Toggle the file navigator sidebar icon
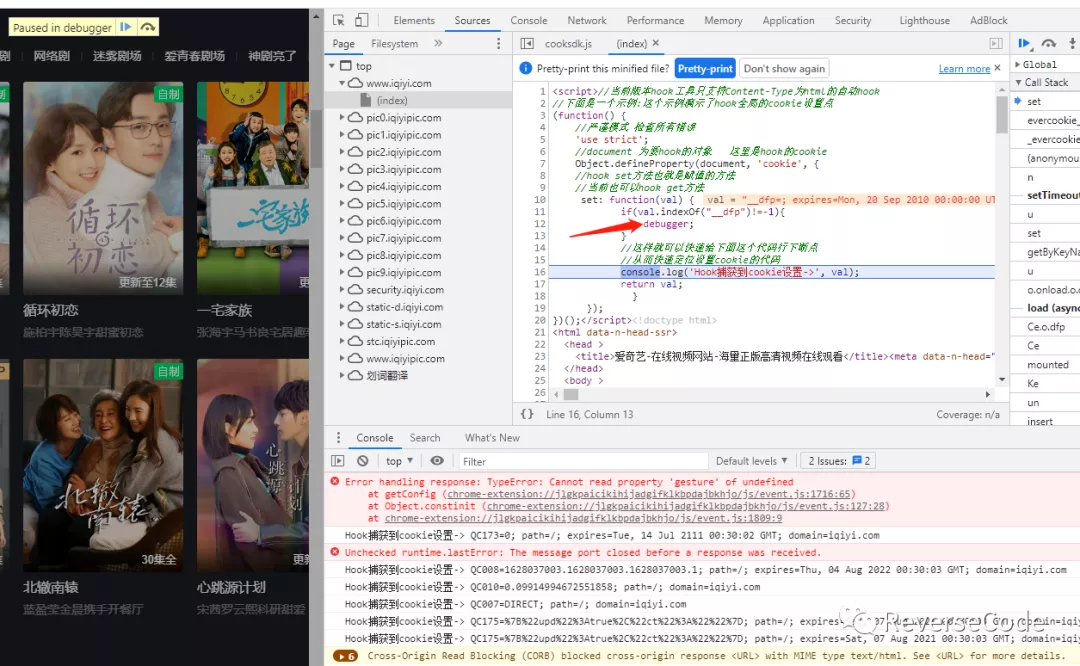 527,43
